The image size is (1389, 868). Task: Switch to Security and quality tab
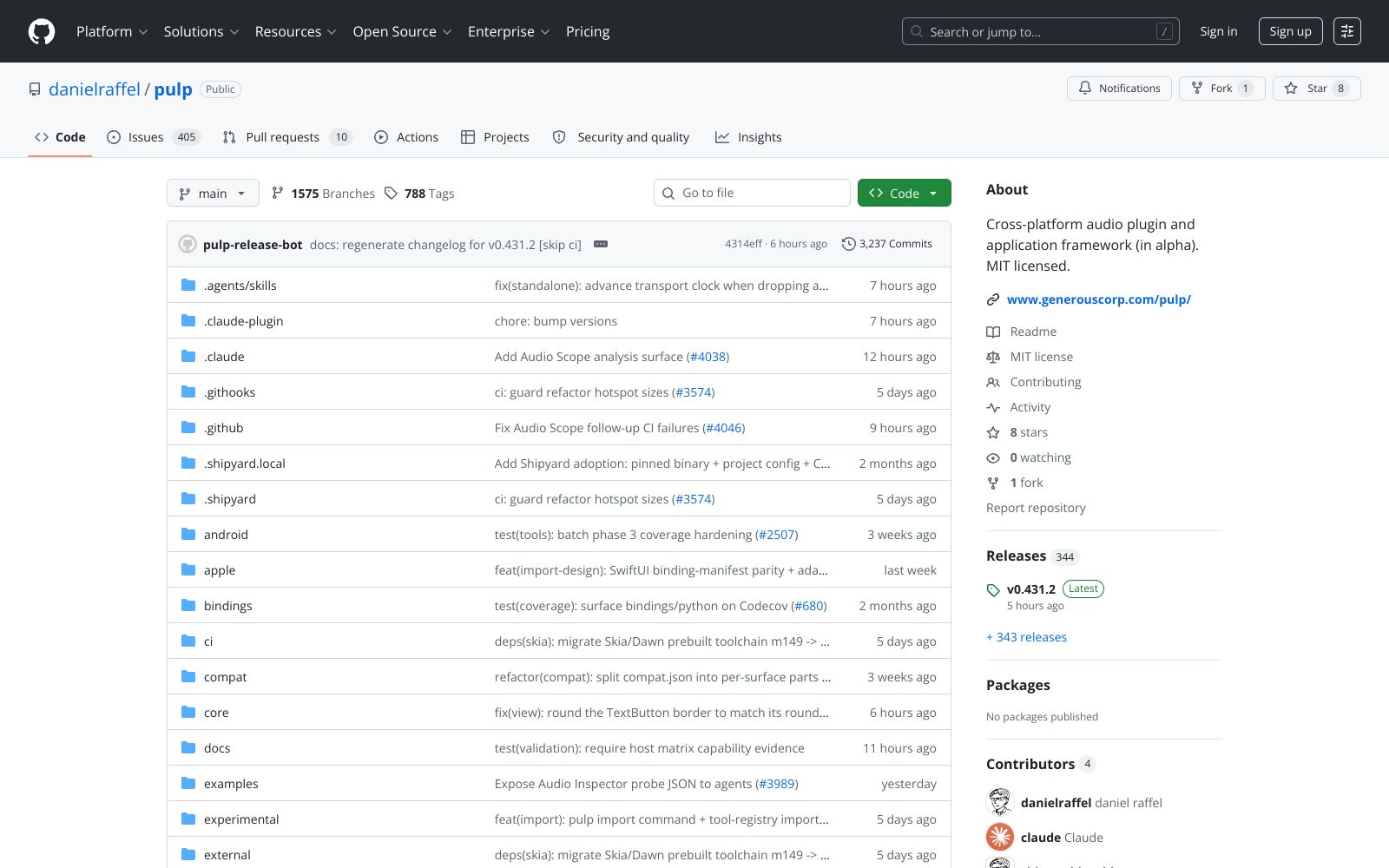[622, 137]
